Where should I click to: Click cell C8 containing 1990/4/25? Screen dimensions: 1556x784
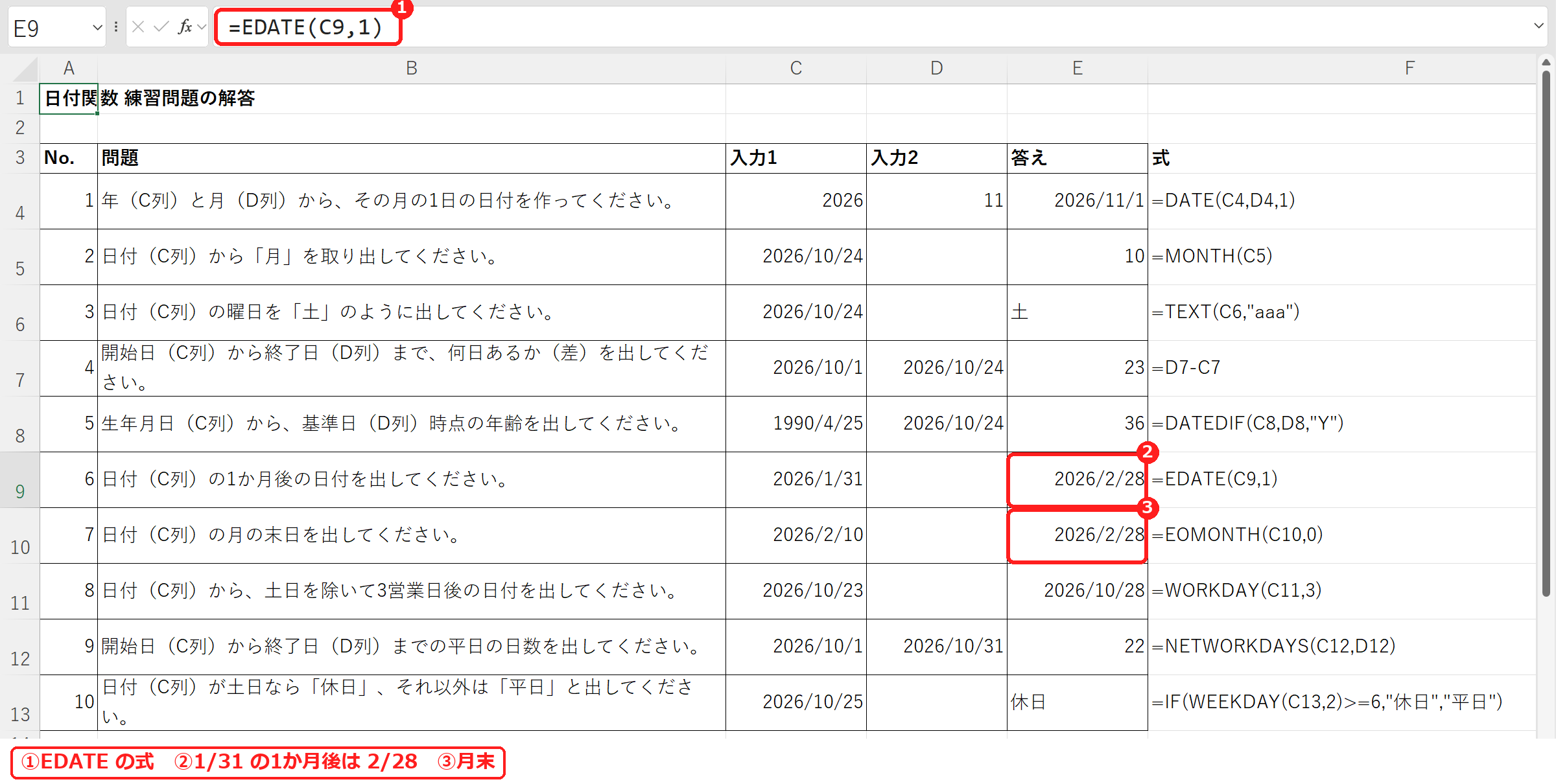(796, 424)
